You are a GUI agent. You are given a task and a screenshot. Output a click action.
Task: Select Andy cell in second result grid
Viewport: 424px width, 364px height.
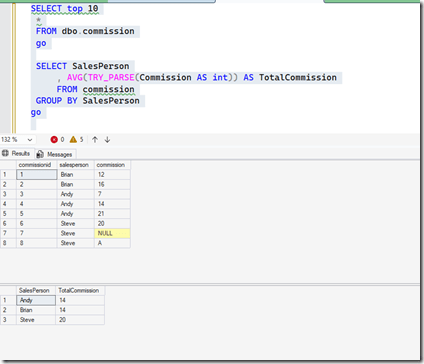[x=36, y=300]
